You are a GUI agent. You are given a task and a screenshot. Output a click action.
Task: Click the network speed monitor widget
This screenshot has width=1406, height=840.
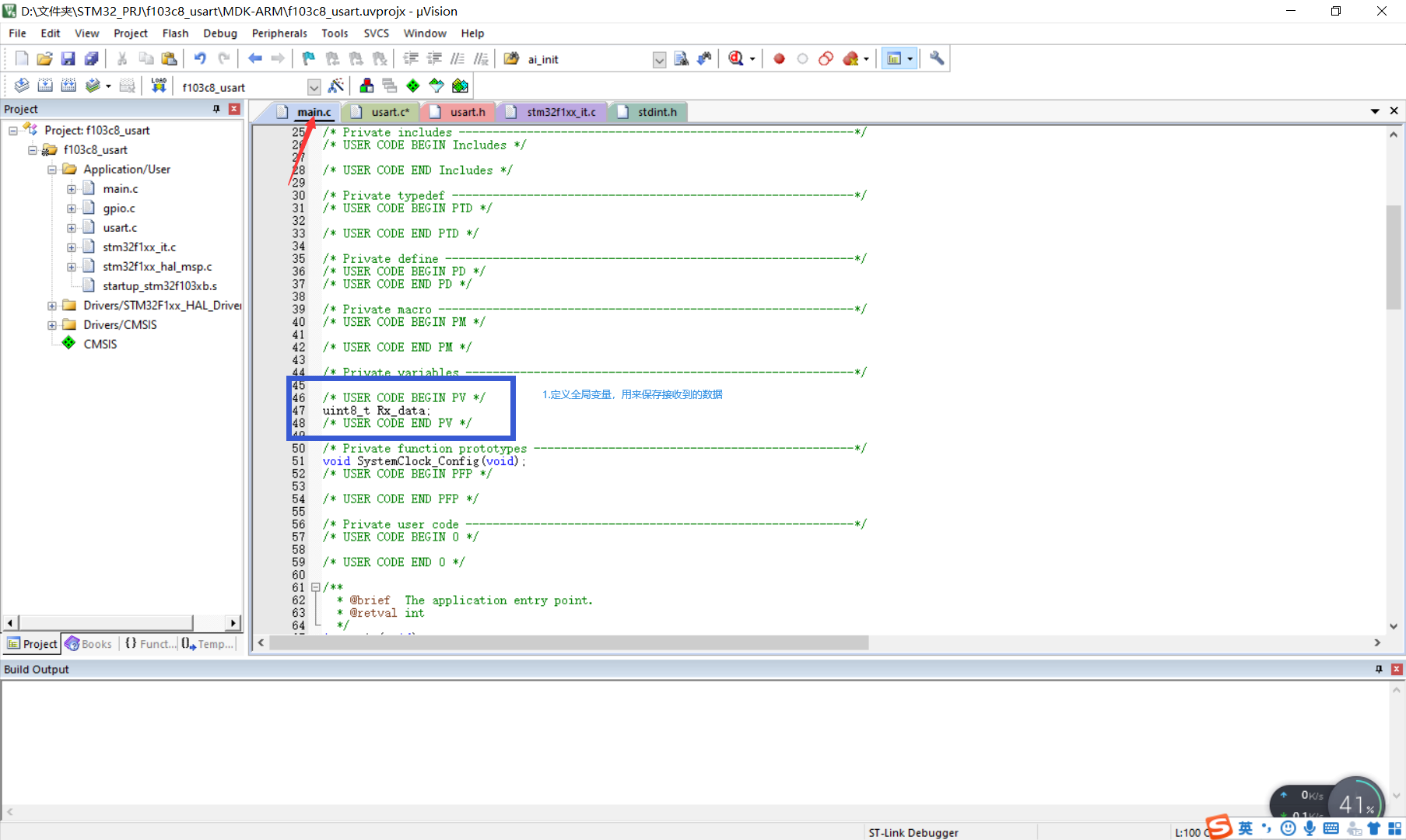1327,801
